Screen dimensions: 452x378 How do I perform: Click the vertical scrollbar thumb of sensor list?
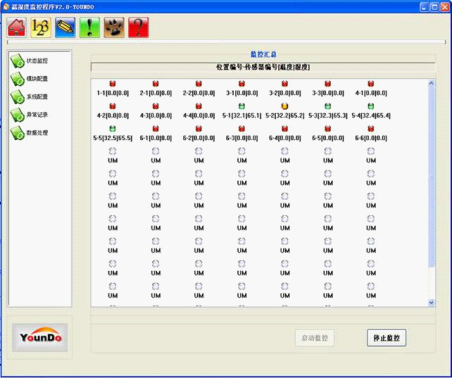click(431, 177)
